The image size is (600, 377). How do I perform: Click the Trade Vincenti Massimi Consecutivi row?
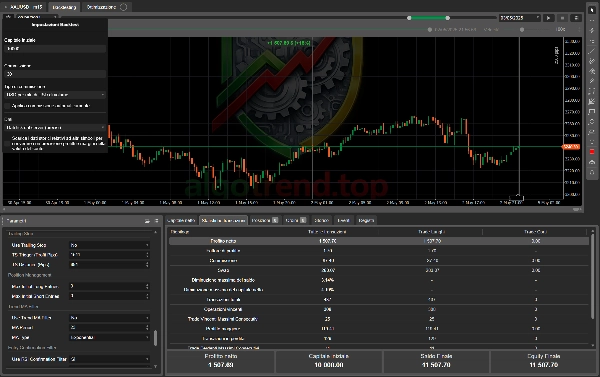tap(379, 319)
